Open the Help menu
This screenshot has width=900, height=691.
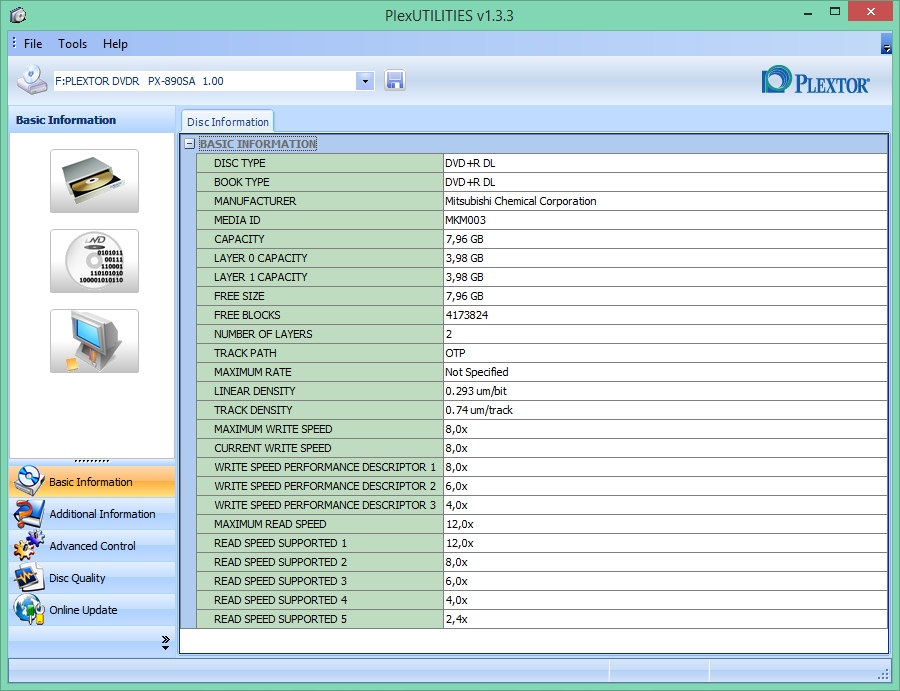(x=115, y=44)
